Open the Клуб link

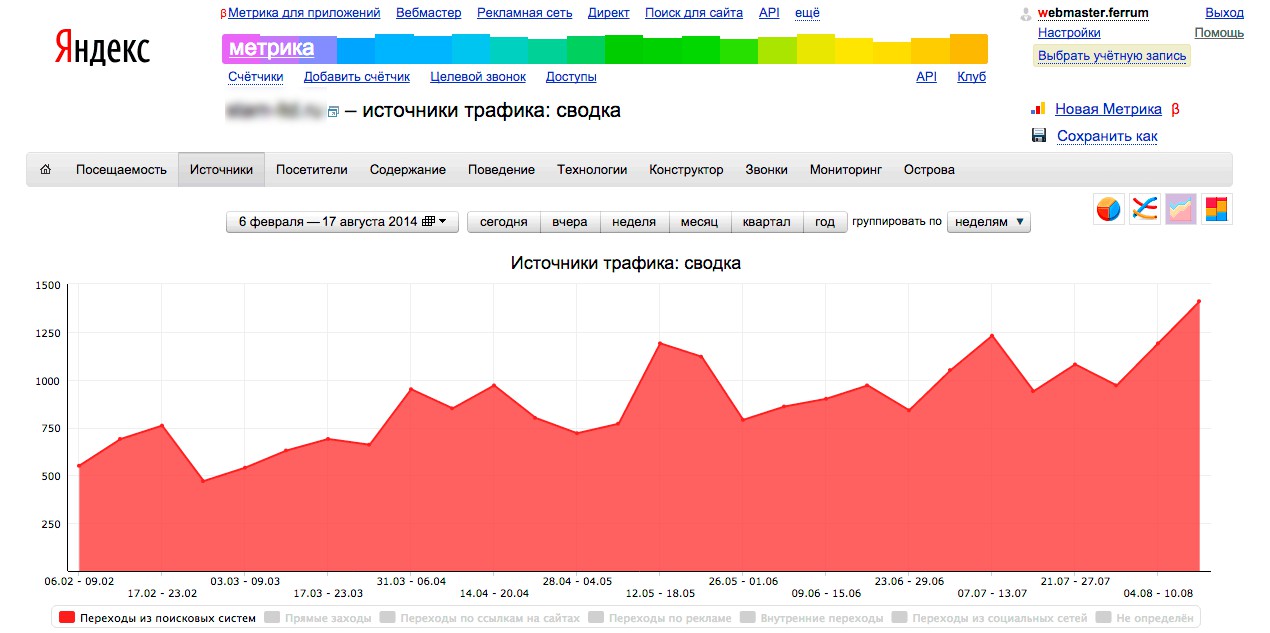click(971, 77)
